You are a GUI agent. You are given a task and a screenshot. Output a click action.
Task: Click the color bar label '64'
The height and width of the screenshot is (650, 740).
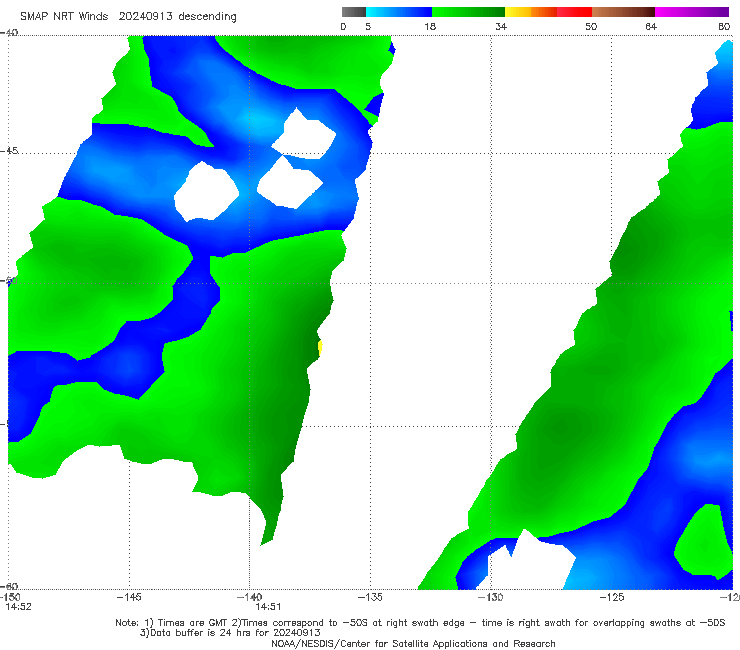[x=651, y=26]
